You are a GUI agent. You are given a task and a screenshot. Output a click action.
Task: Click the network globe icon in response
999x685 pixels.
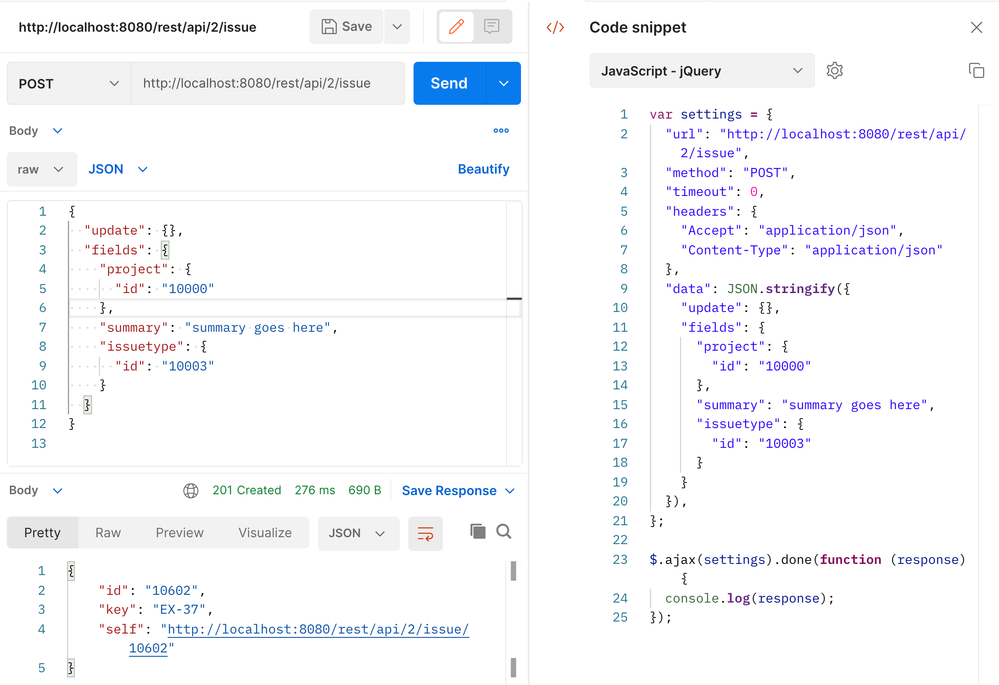(x=190, y=491)
